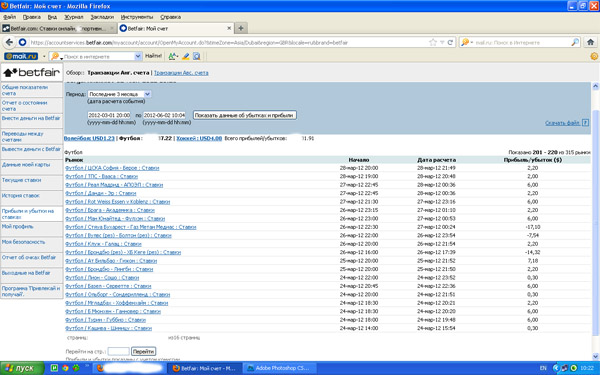Image resolution: width=600 pixels, height=375 pixels.
Task: Open the Rot Weiss Essen v Koblenz market link
Action: tap(117, 202)
